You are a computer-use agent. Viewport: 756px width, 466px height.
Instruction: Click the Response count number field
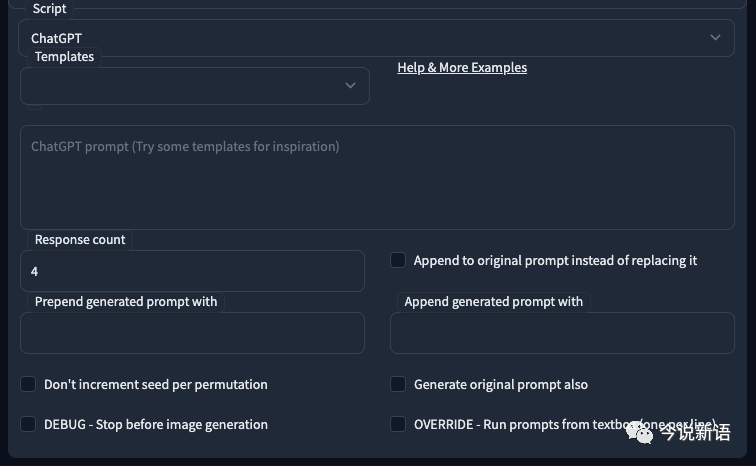[x=192, y=271]
